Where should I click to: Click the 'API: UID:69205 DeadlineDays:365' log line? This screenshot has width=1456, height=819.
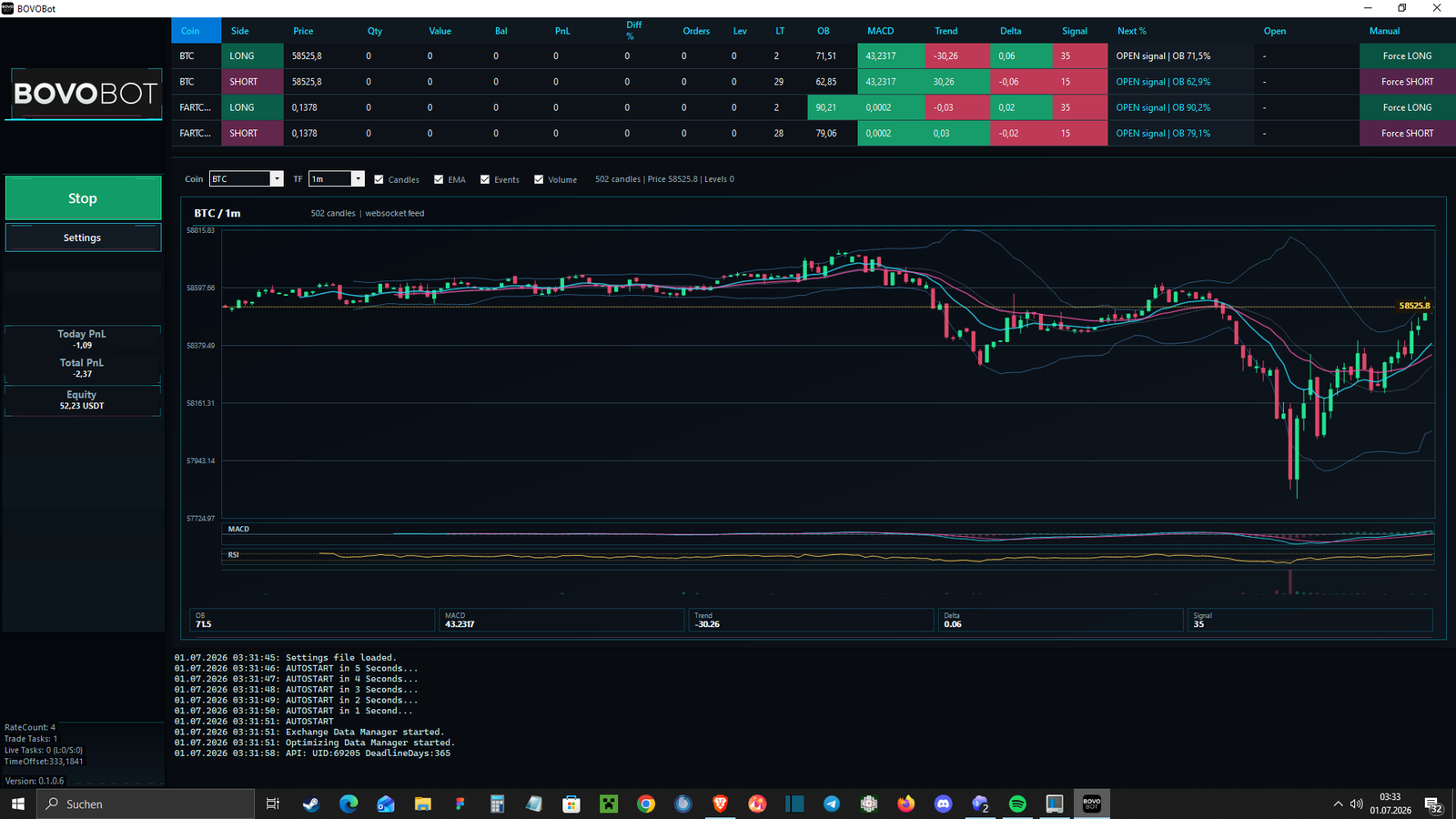(x=312, y=753)
